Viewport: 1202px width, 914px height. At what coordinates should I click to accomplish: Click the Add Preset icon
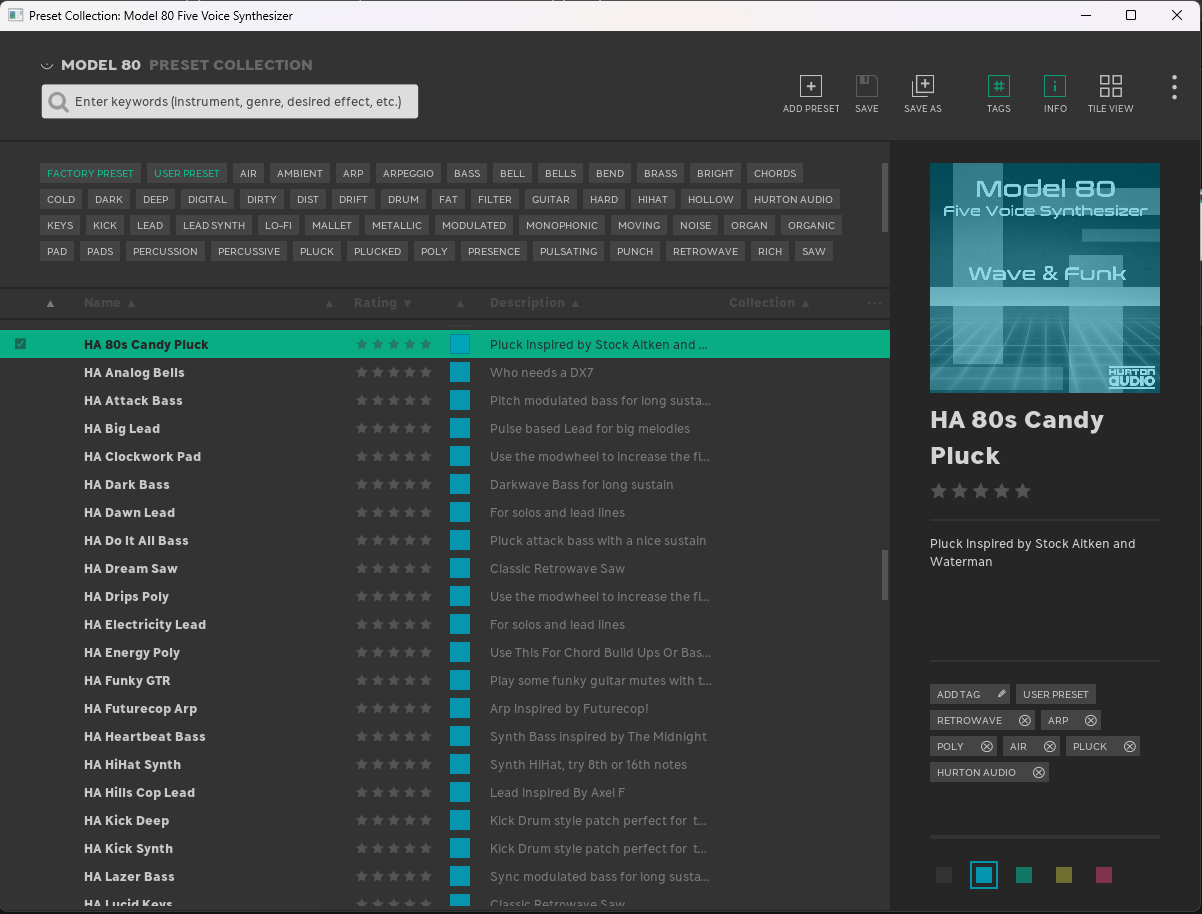click(811, 86)
